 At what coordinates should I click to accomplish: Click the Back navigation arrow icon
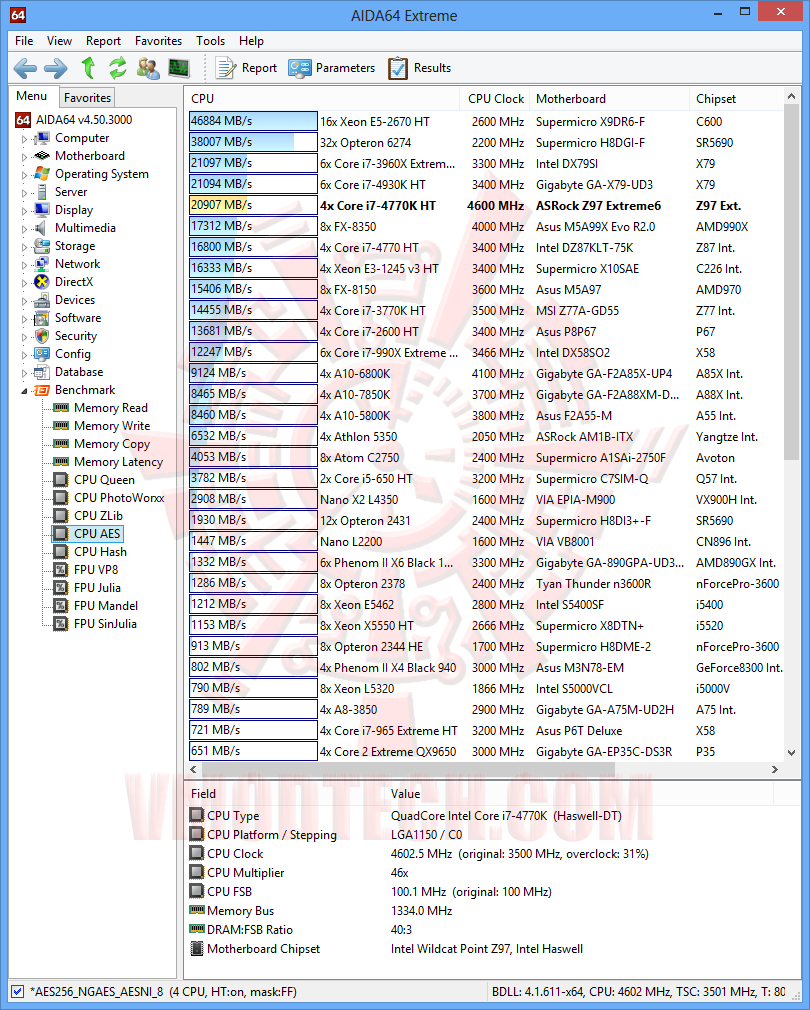(25, 68)
